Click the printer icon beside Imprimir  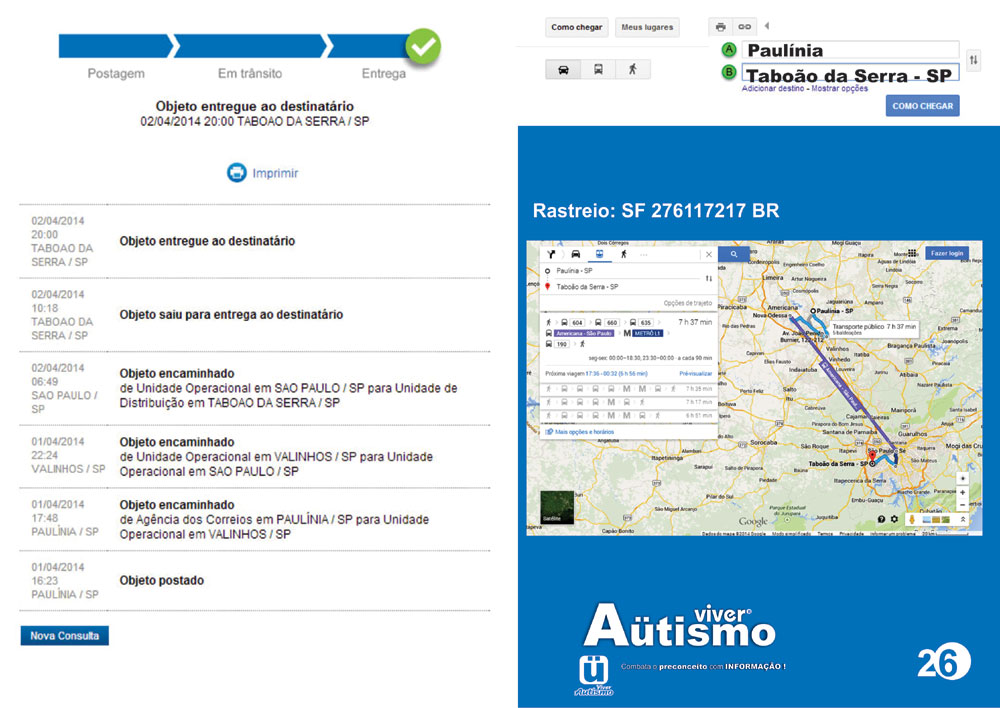236,173
